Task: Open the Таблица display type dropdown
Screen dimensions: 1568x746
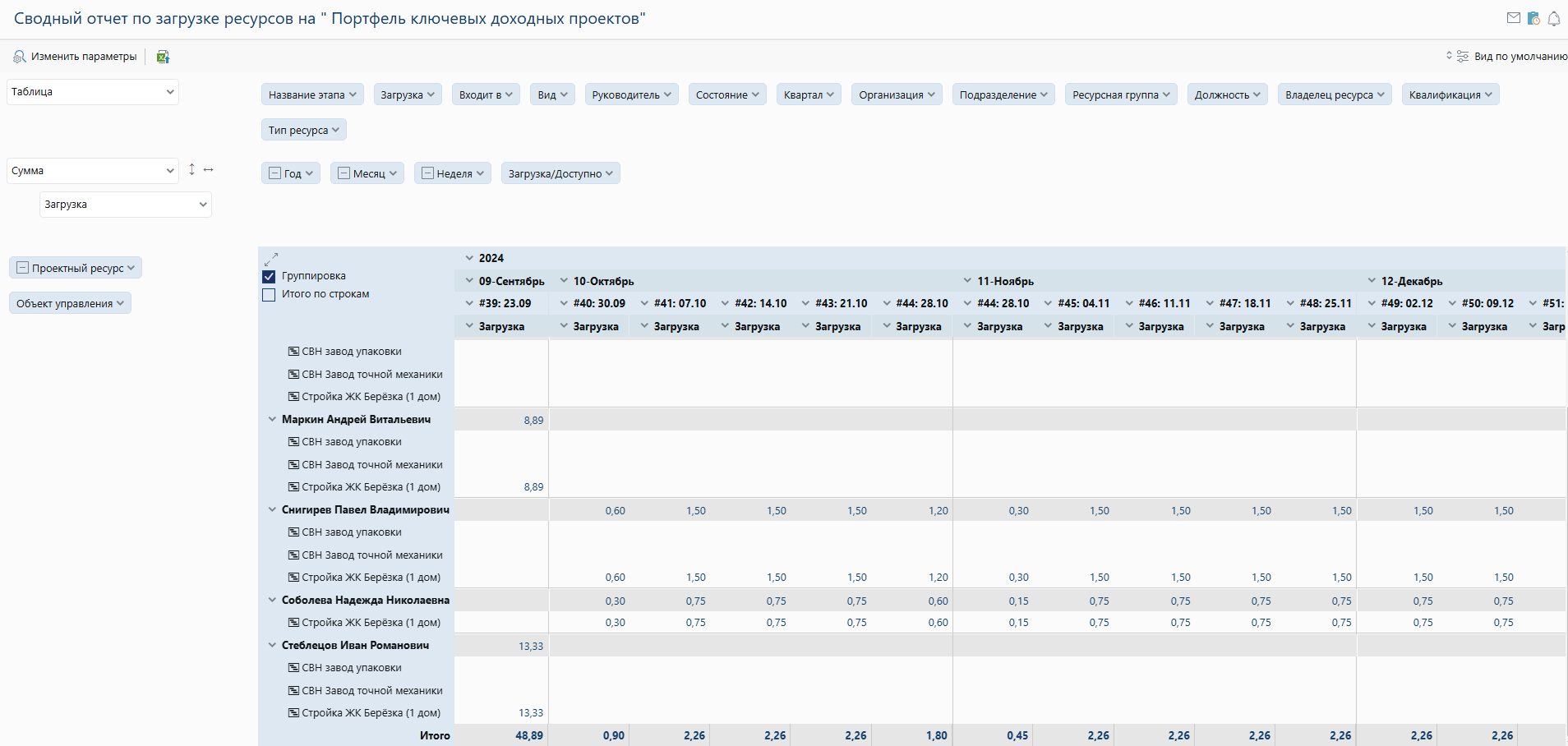Action: click(92, 92)
